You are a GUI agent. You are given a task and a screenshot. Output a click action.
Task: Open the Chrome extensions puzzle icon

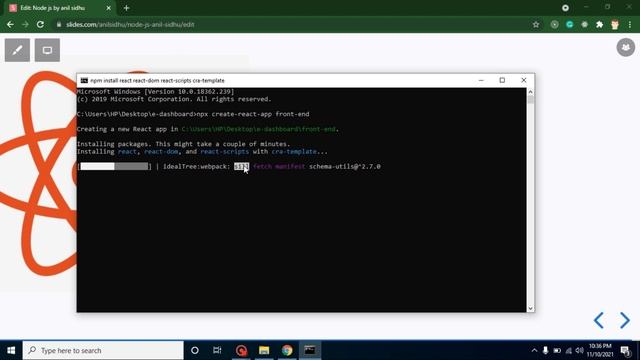599,24
